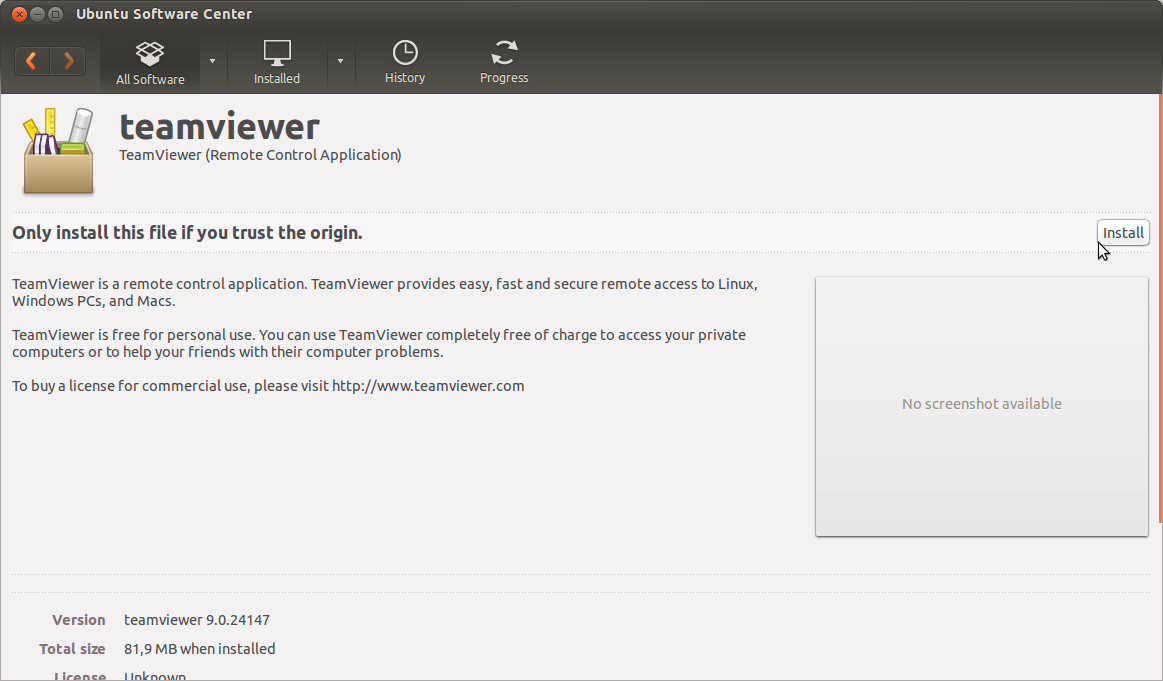Viewport: 1163px width, 681px height.
Task: Click the 'remote control application' first paragraph
Action: pos(385,292)
